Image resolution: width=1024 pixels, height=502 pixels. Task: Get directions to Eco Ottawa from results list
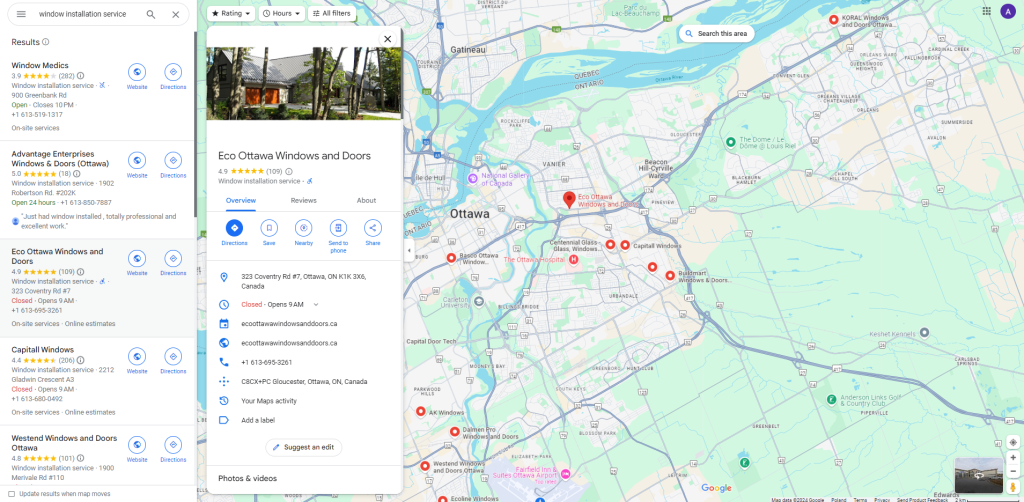pos(173,259)
